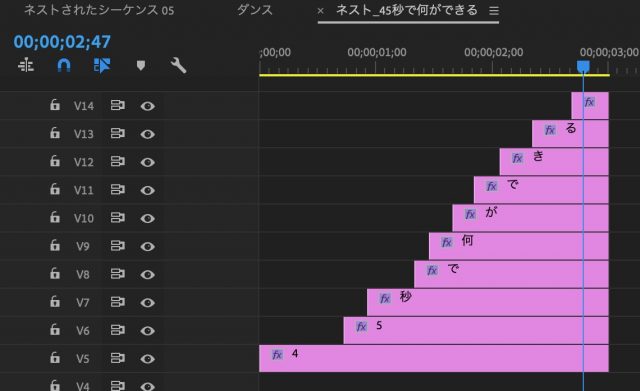Click the 00;00;02;47 playhead timecode
The width and height of the screenshot is (640, 391).
(x=62, y=42)
